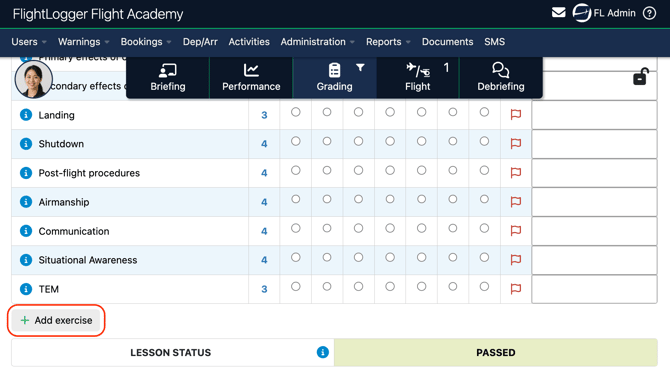This screenshot has height=374, width=670.
Task: Click the LESSON STATUS label
Action: pyautogui.click(x=170, y=353)
